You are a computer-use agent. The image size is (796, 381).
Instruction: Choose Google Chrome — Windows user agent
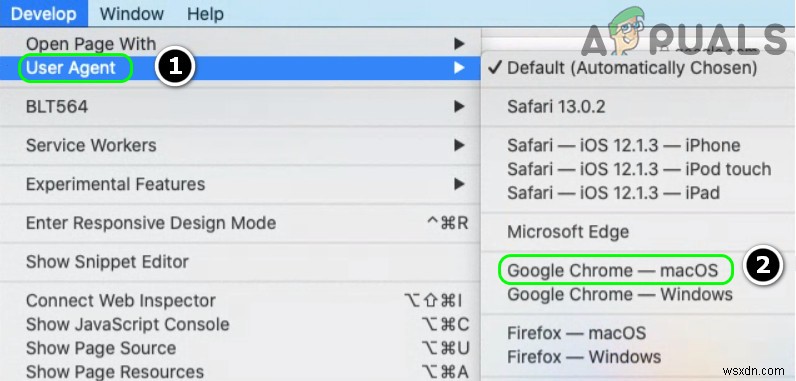point(638,294)
